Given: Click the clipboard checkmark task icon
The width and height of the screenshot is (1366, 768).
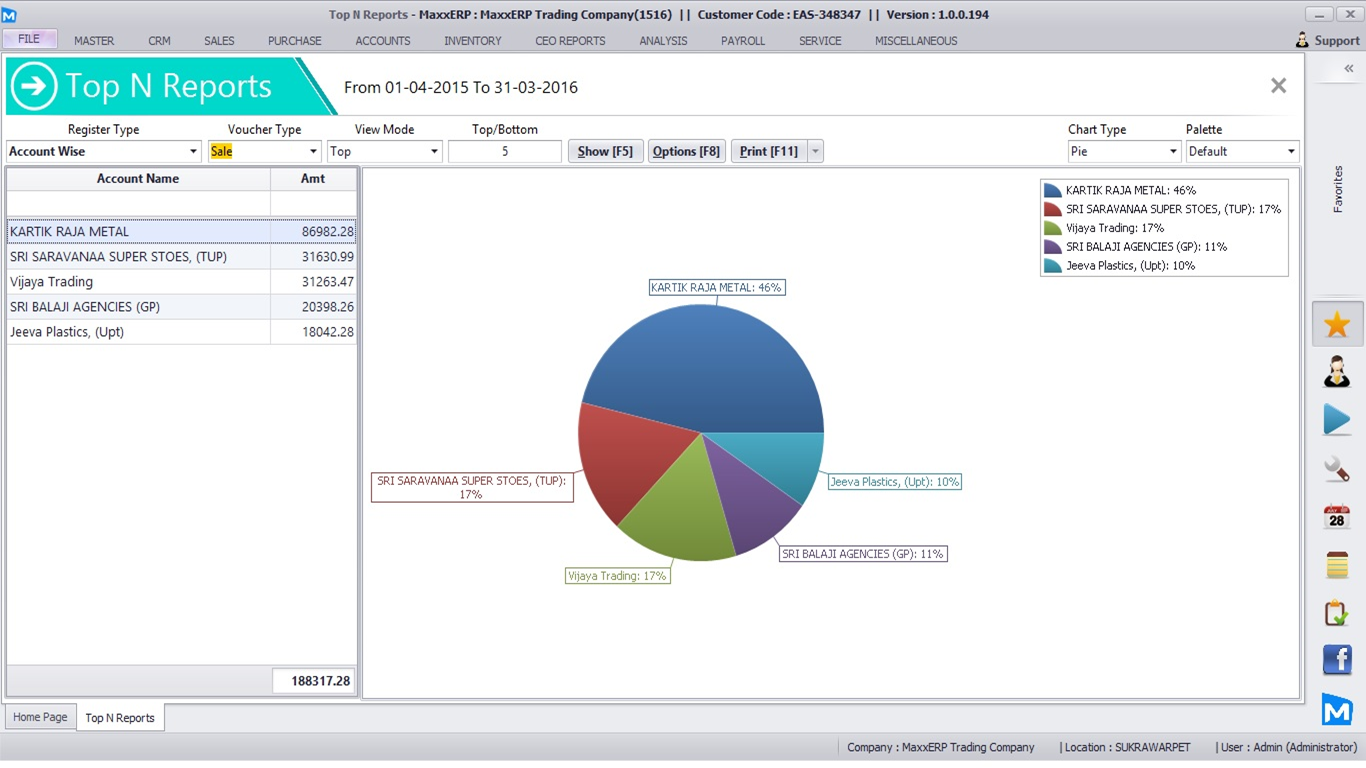Looking at the screenshot, I should click(x=1337, y=613).
